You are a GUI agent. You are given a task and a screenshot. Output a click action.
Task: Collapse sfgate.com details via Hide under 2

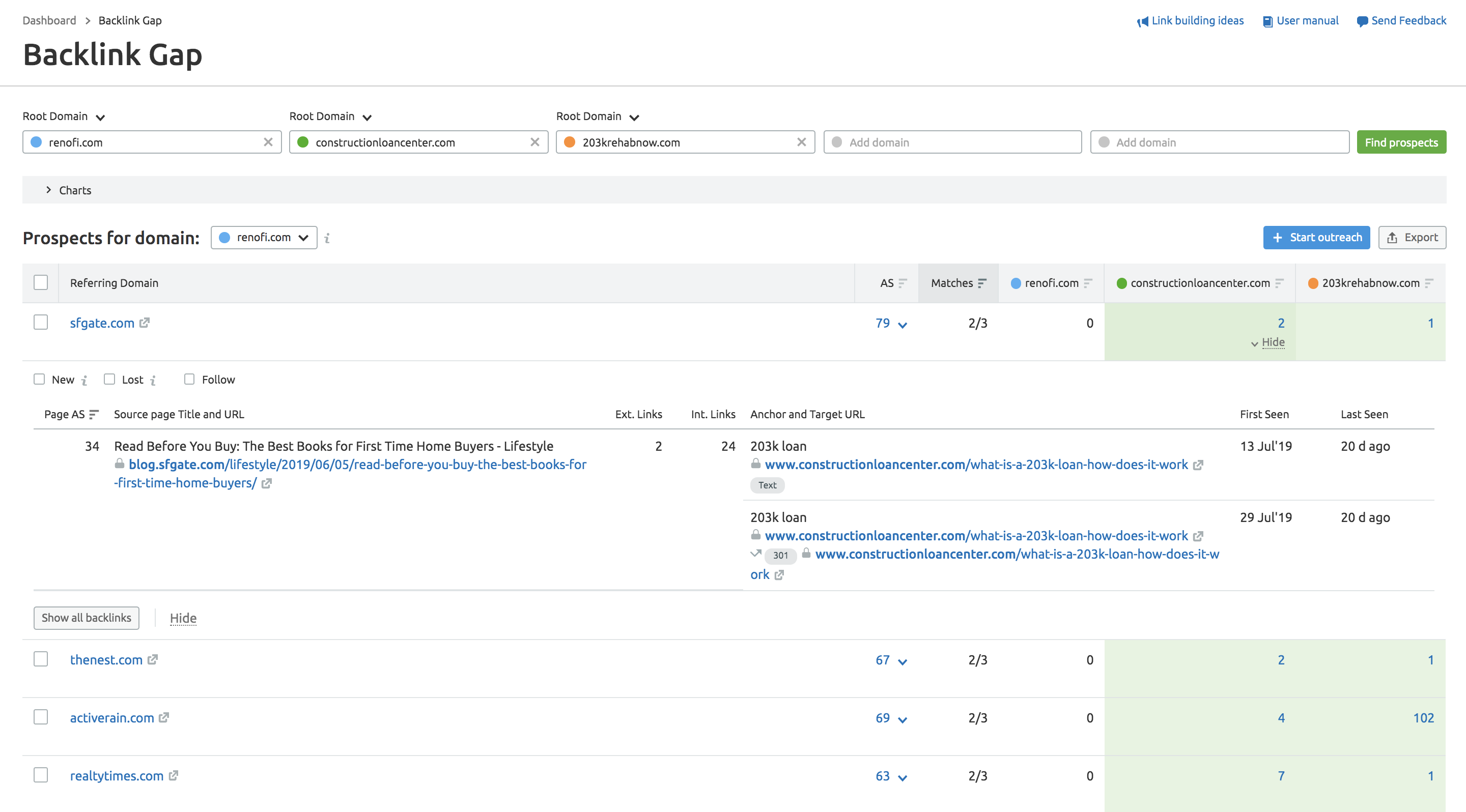(x=1273, y=342)
